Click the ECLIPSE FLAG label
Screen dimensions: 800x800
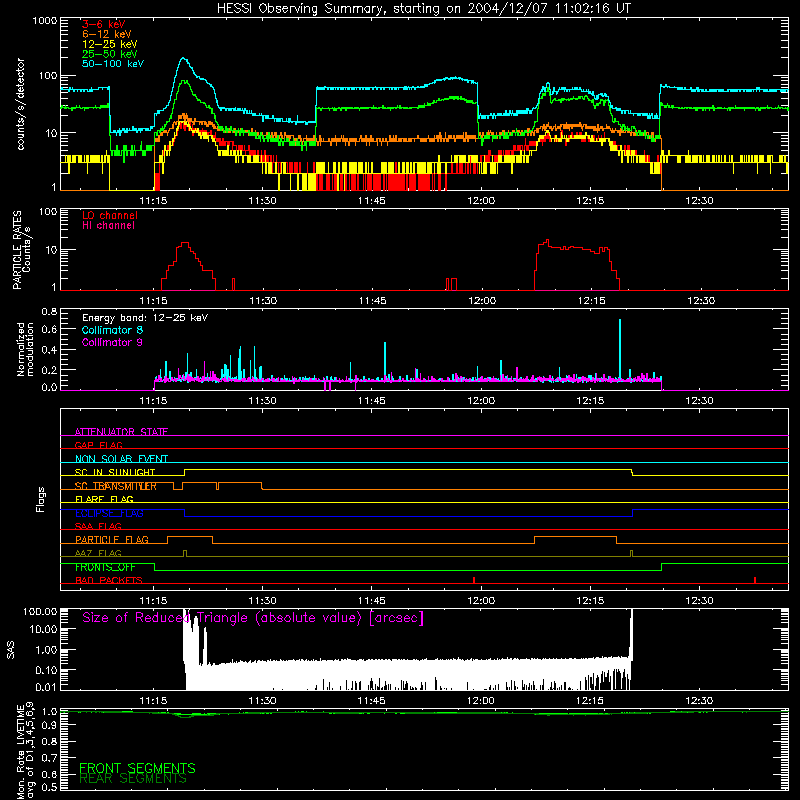pyautogui.click(x=109, y=513)
